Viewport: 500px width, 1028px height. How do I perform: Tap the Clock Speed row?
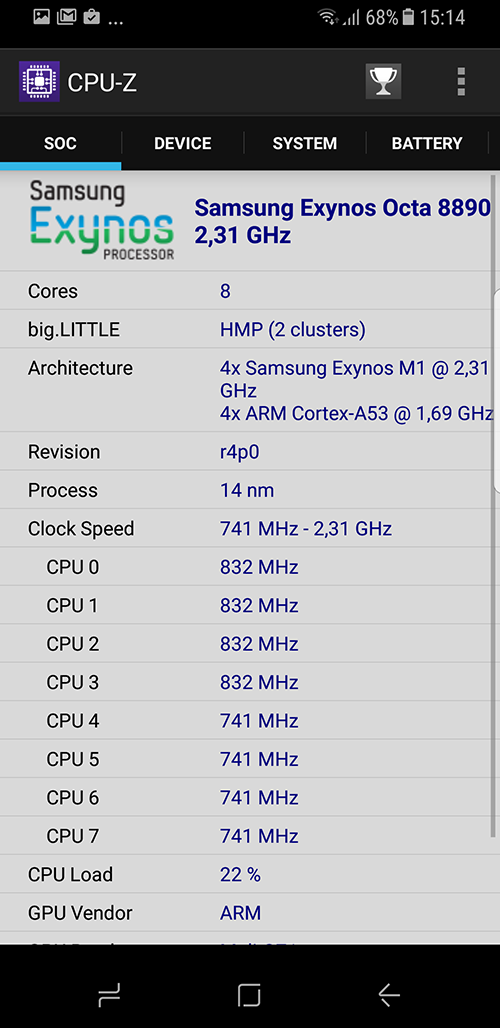pyautogui.click(x=246, y=528)
